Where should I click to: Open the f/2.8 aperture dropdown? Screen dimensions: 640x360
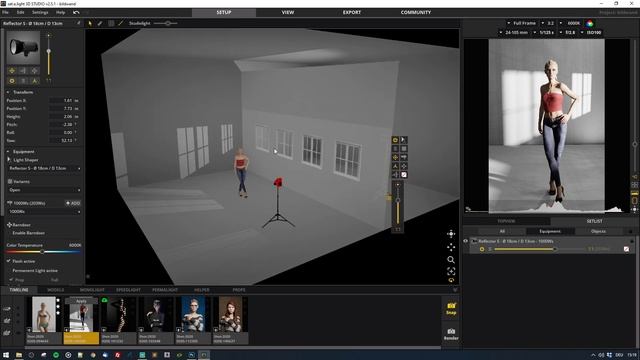pos(568,32)
